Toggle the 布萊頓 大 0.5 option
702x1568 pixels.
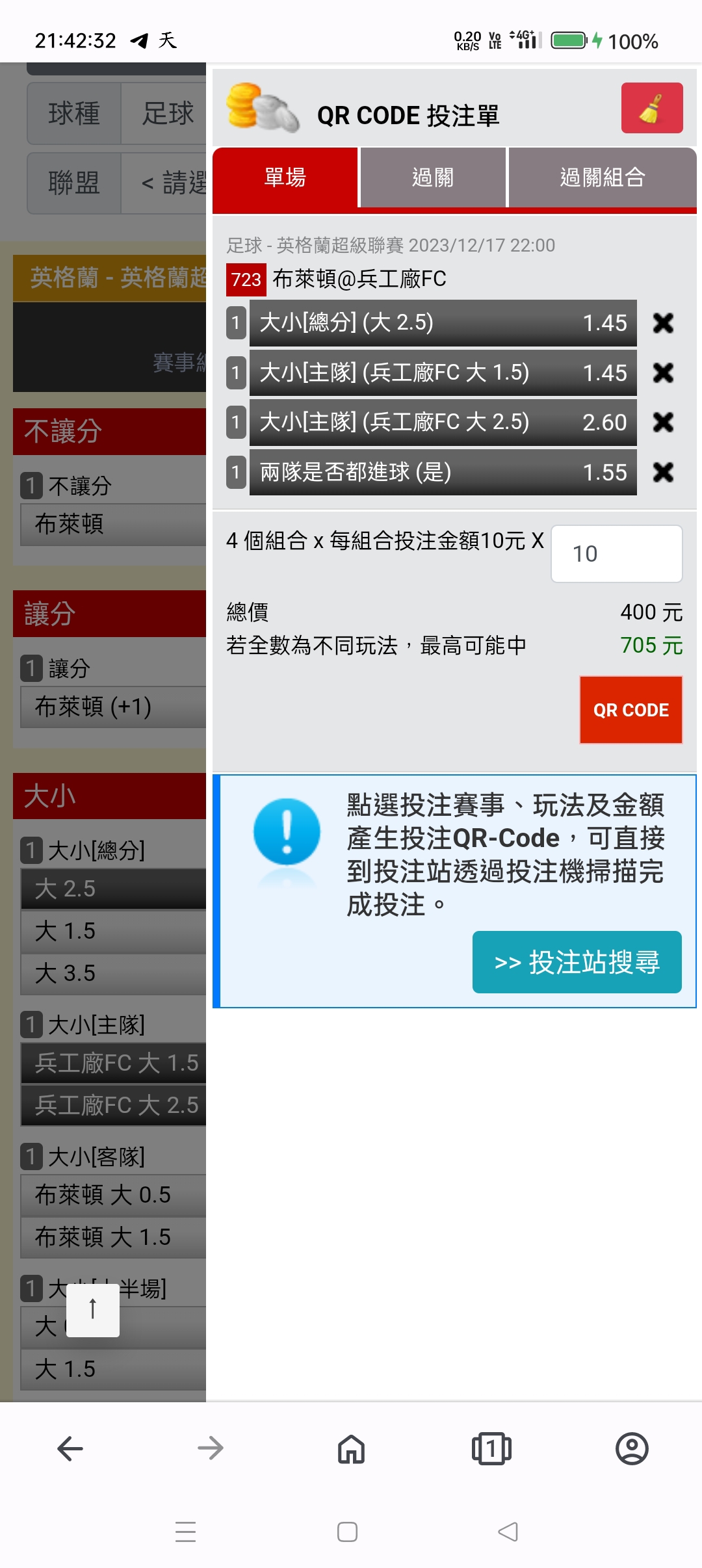(x=114, y=1195)
